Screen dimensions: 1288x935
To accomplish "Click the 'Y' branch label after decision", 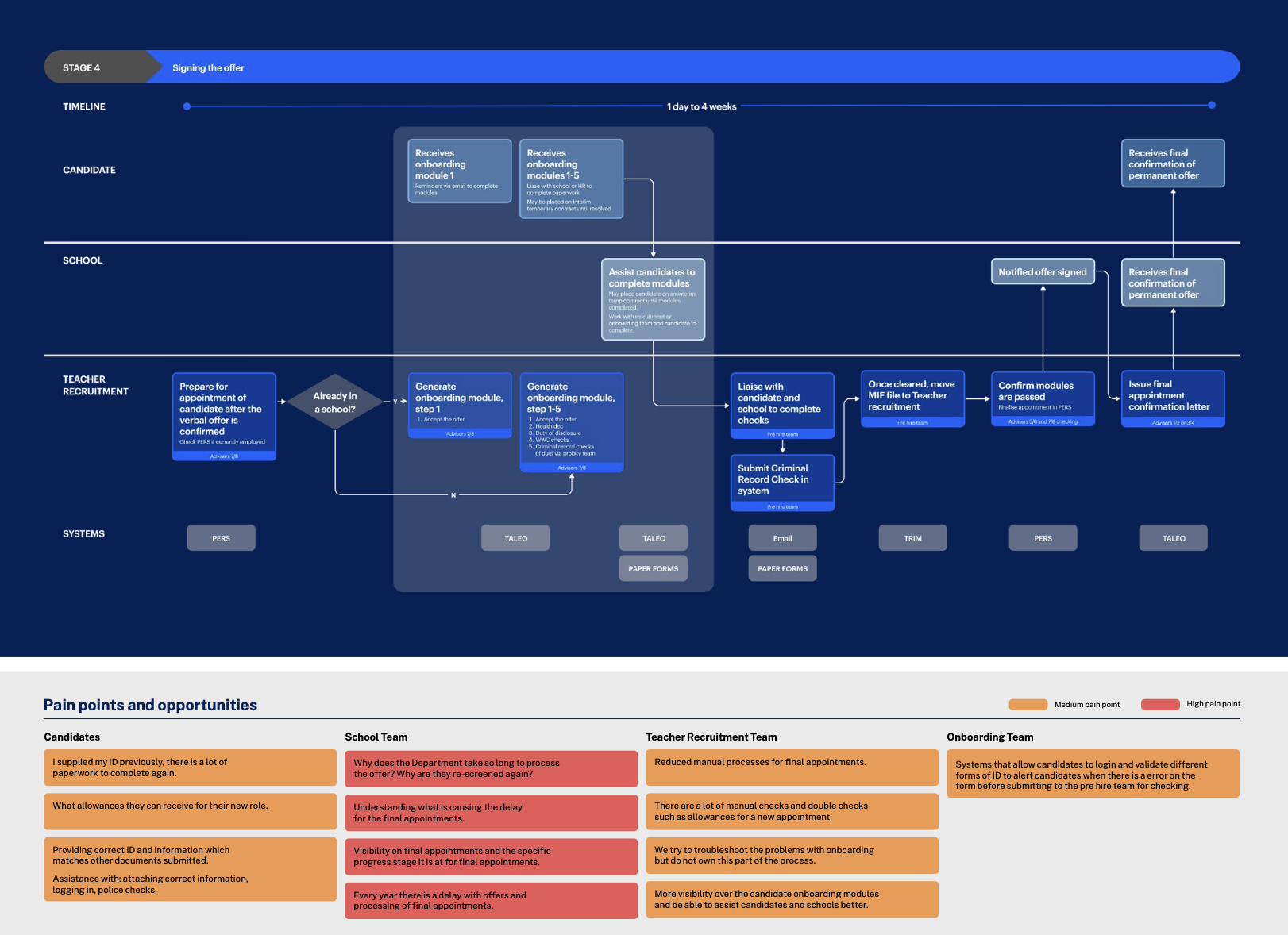I will coord(395,402).
